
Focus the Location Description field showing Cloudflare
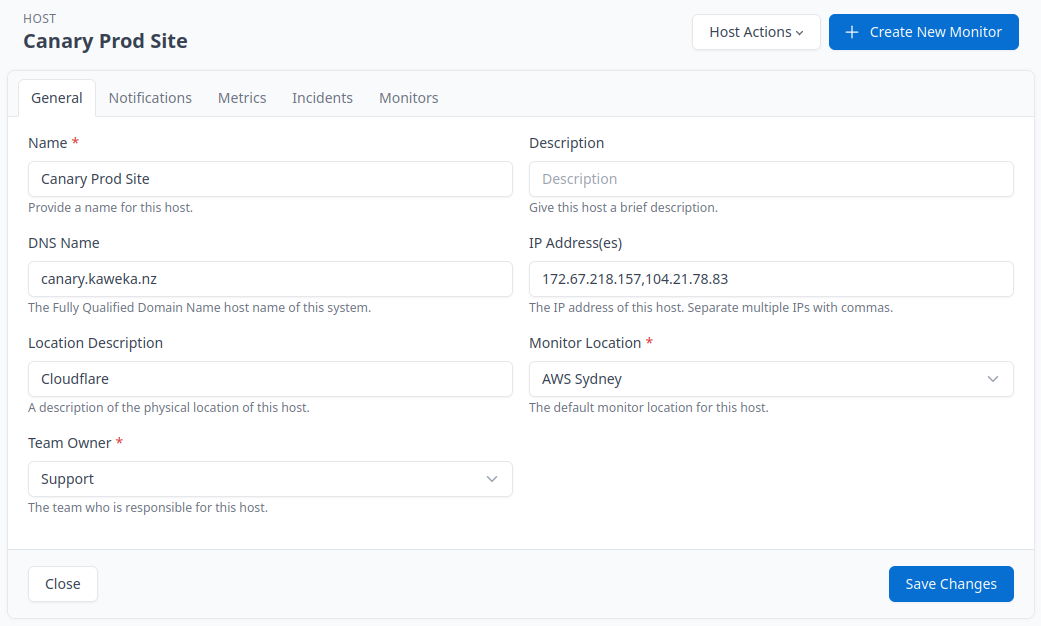270,379
